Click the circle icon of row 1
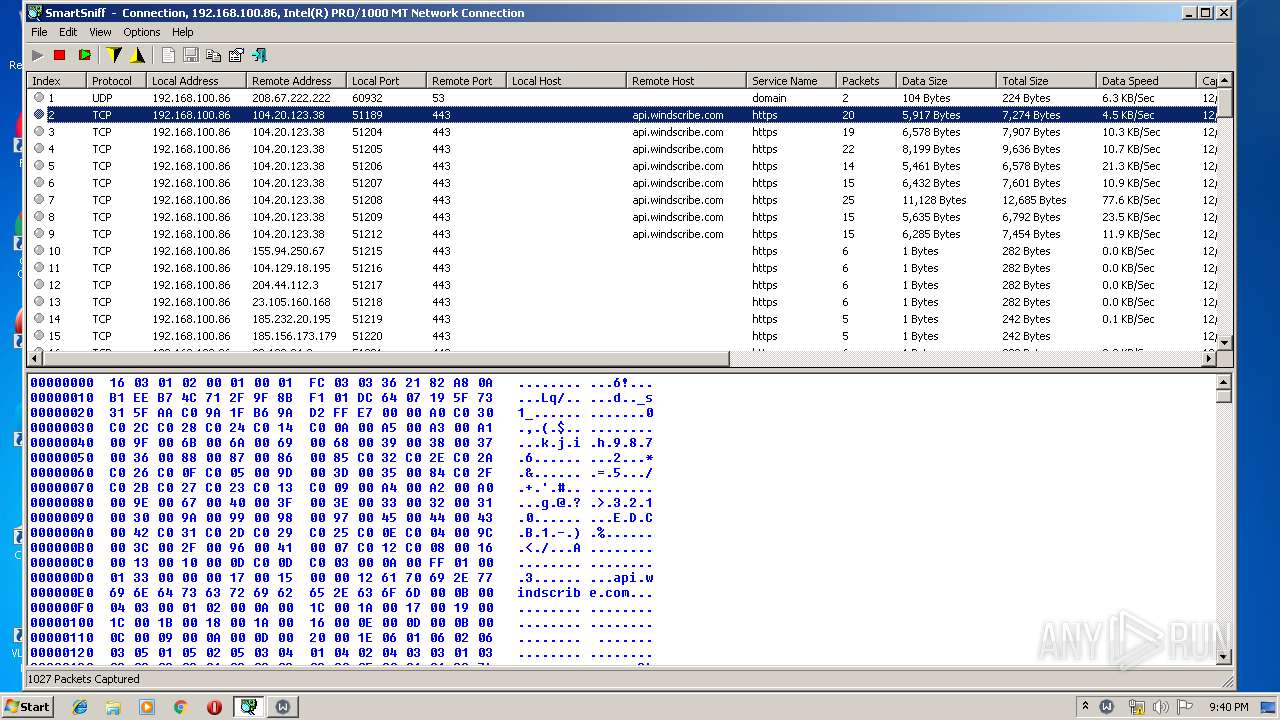Screen dimensions: 1280x720 point(39,98)
